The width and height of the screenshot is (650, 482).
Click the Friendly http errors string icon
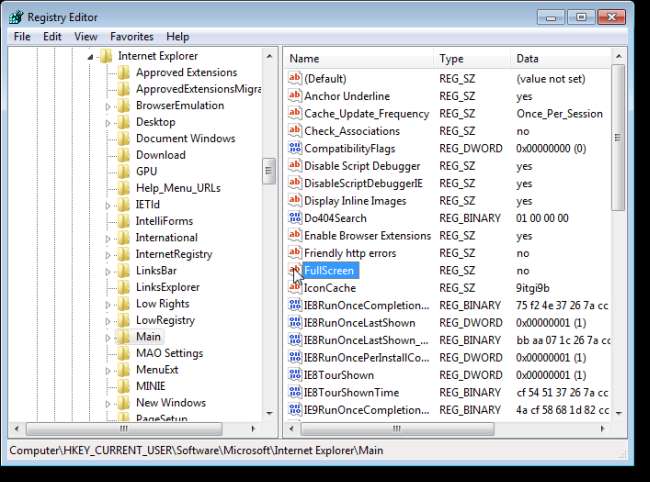[x=295, y=252]
